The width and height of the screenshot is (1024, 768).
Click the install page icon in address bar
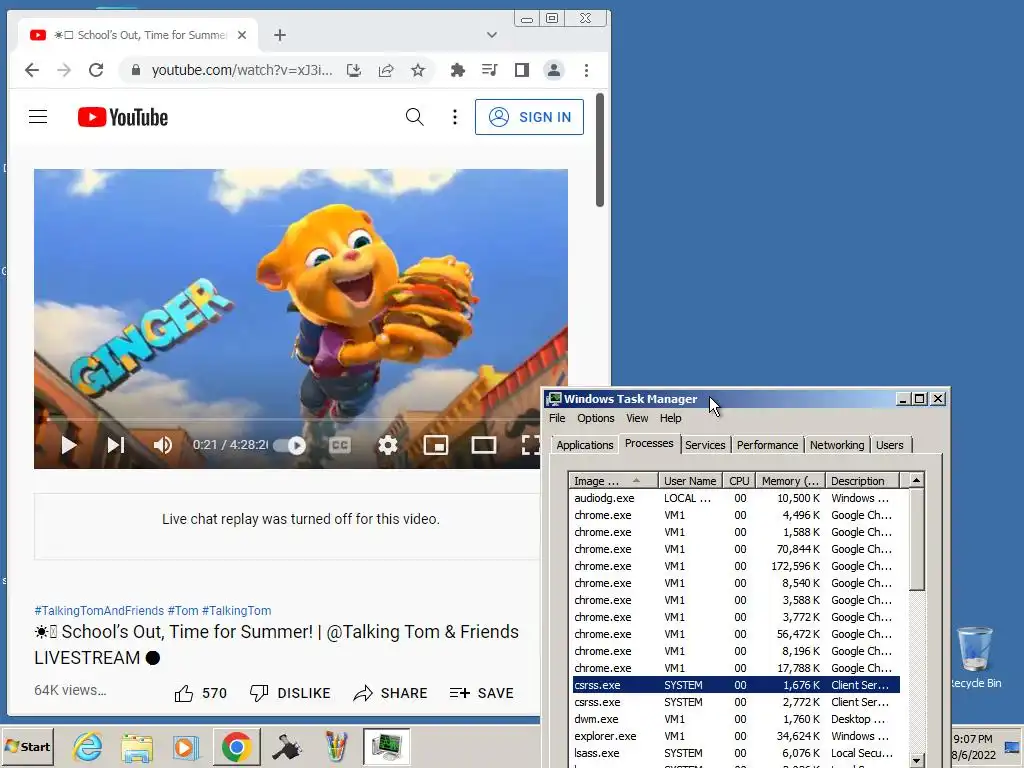click(354, 70)
